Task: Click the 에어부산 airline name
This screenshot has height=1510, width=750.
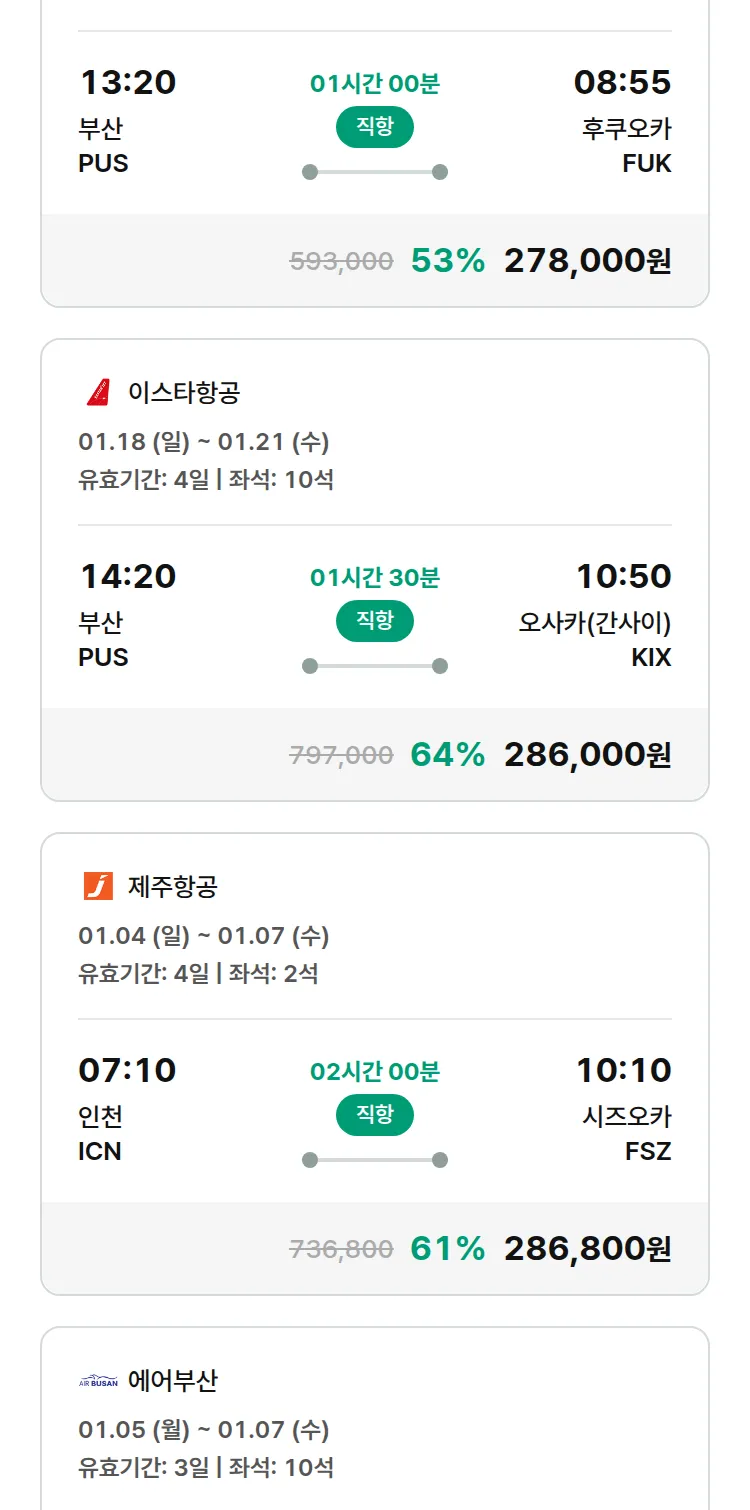Action: 173,1381
